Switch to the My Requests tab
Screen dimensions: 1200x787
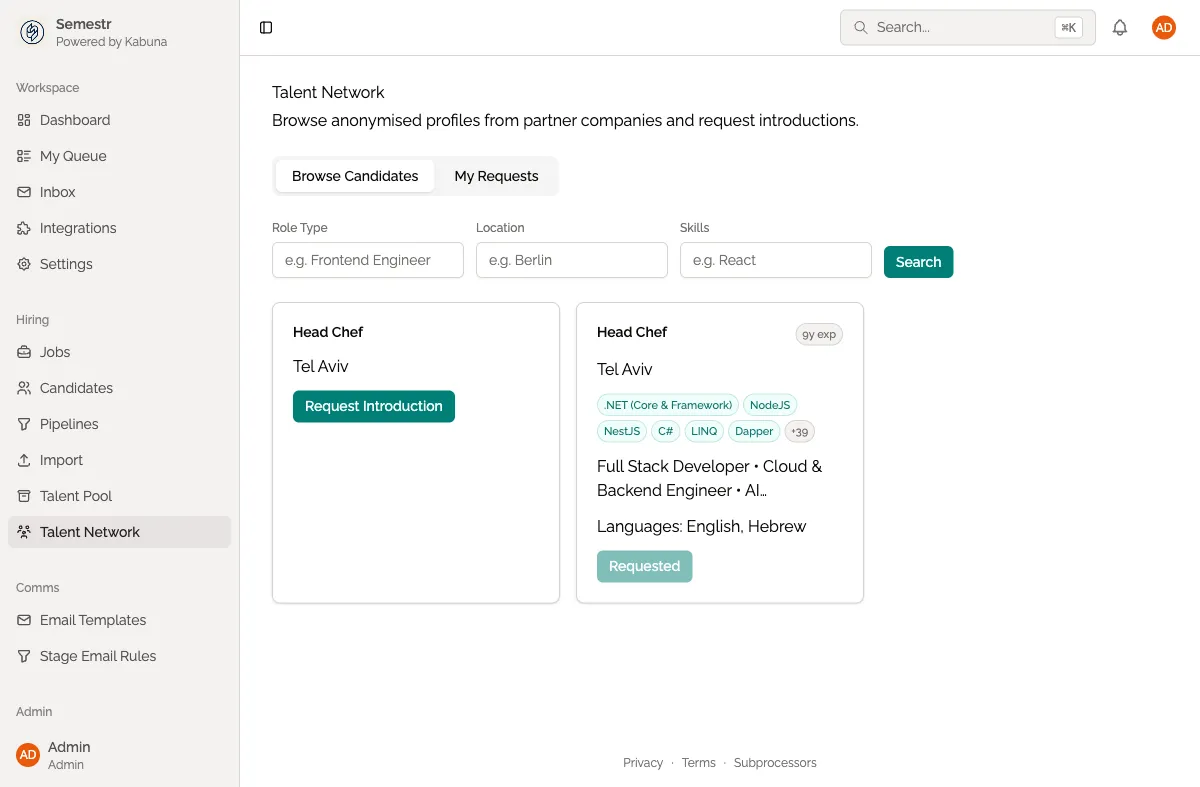coord(496,176)
